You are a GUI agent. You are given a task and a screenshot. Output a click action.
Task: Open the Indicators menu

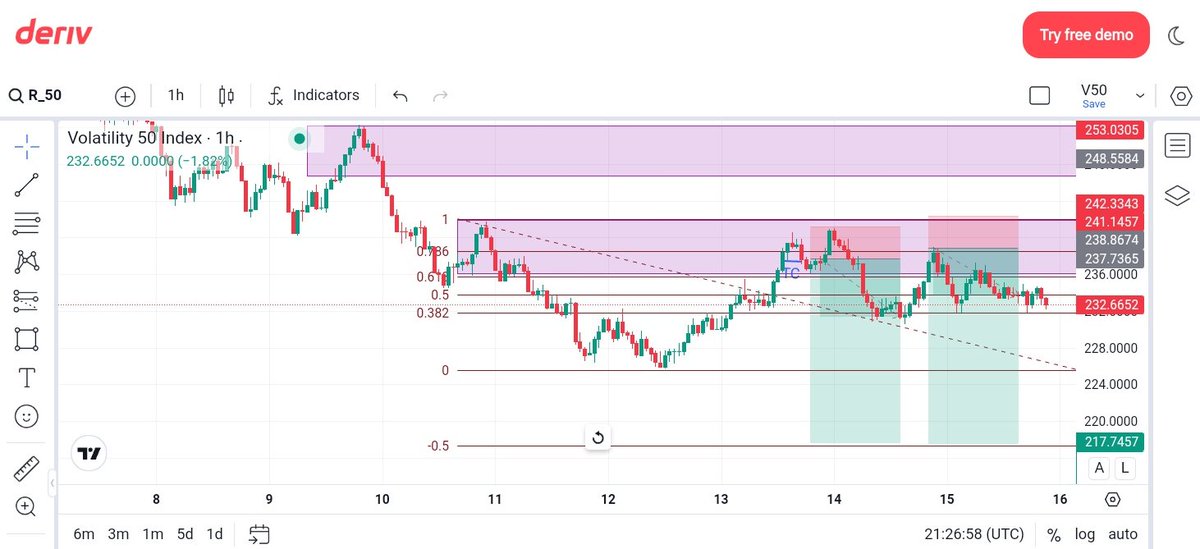click(x=313, y=96)
